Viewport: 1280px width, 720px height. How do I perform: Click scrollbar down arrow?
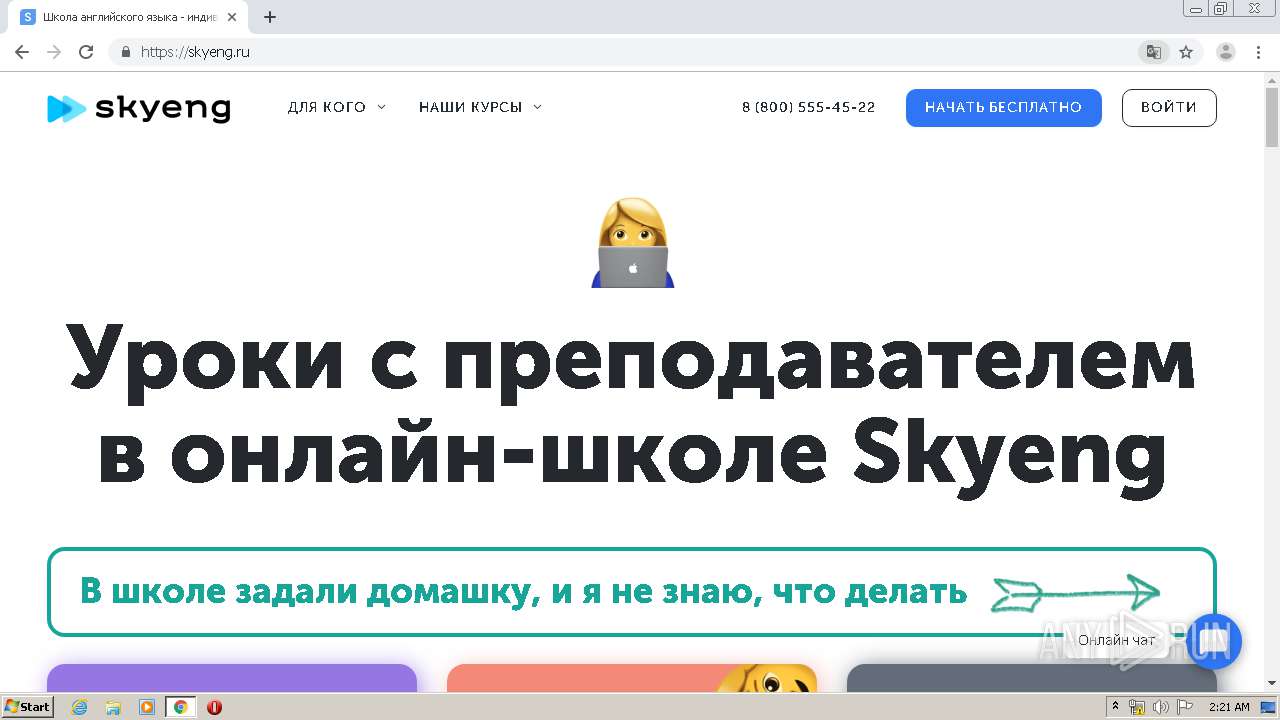tap(1272, 683)
